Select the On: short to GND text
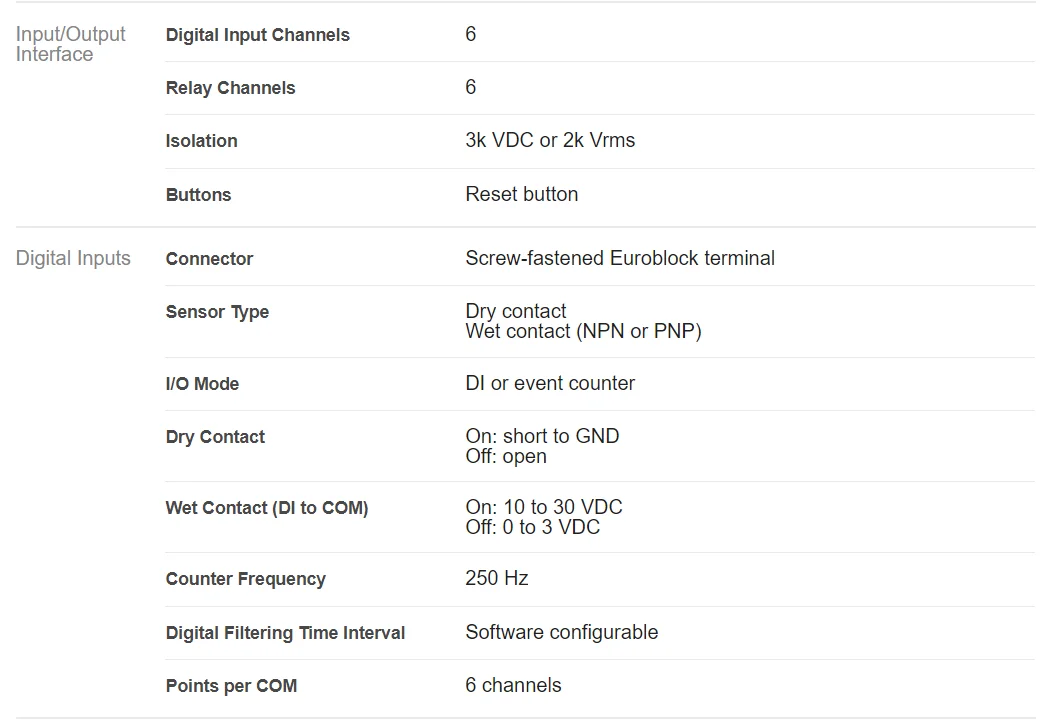Viewport: 1058px width, 721px height. point(542,436)
